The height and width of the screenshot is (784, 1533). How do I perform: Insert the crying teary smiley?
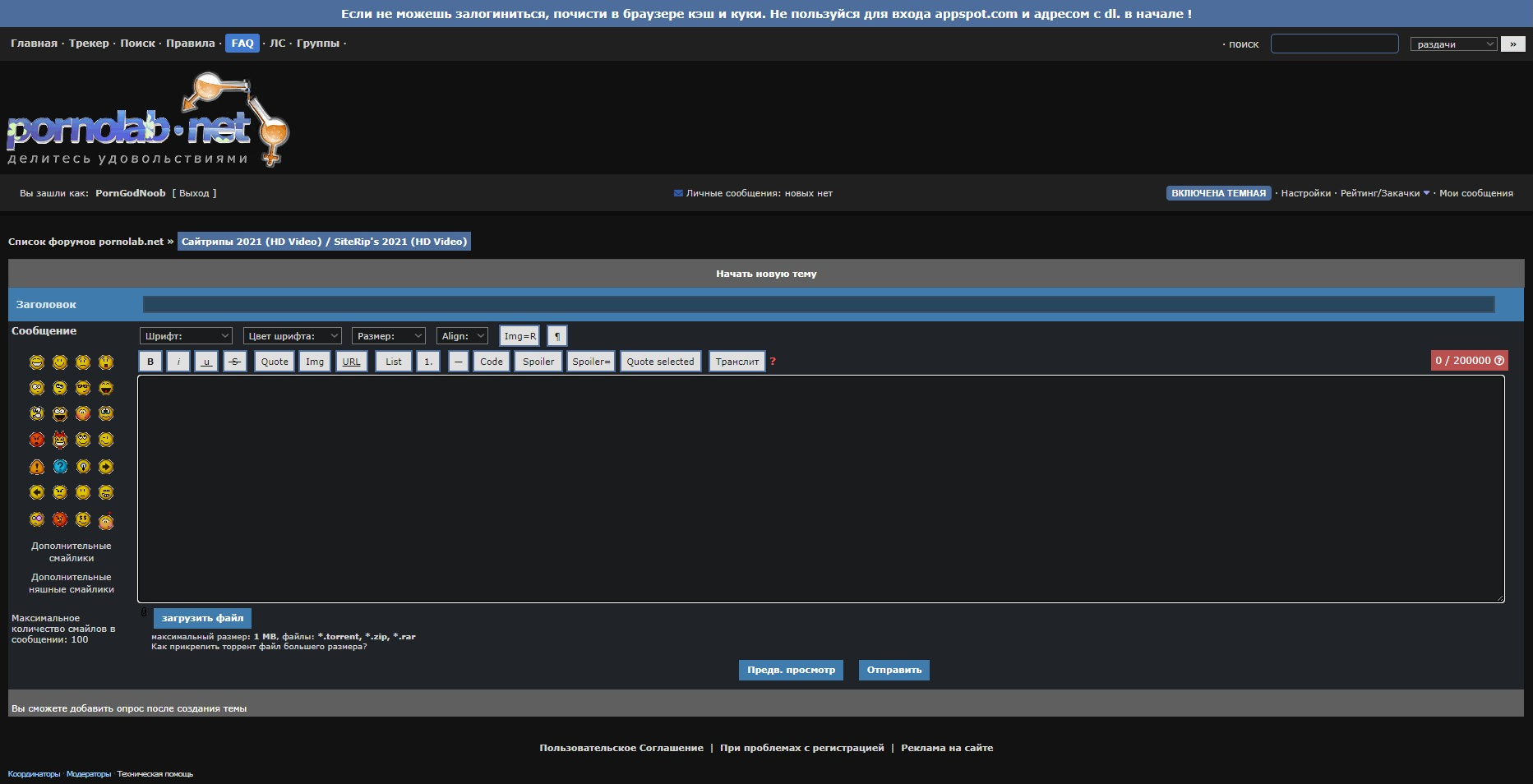tap(106, 413)
